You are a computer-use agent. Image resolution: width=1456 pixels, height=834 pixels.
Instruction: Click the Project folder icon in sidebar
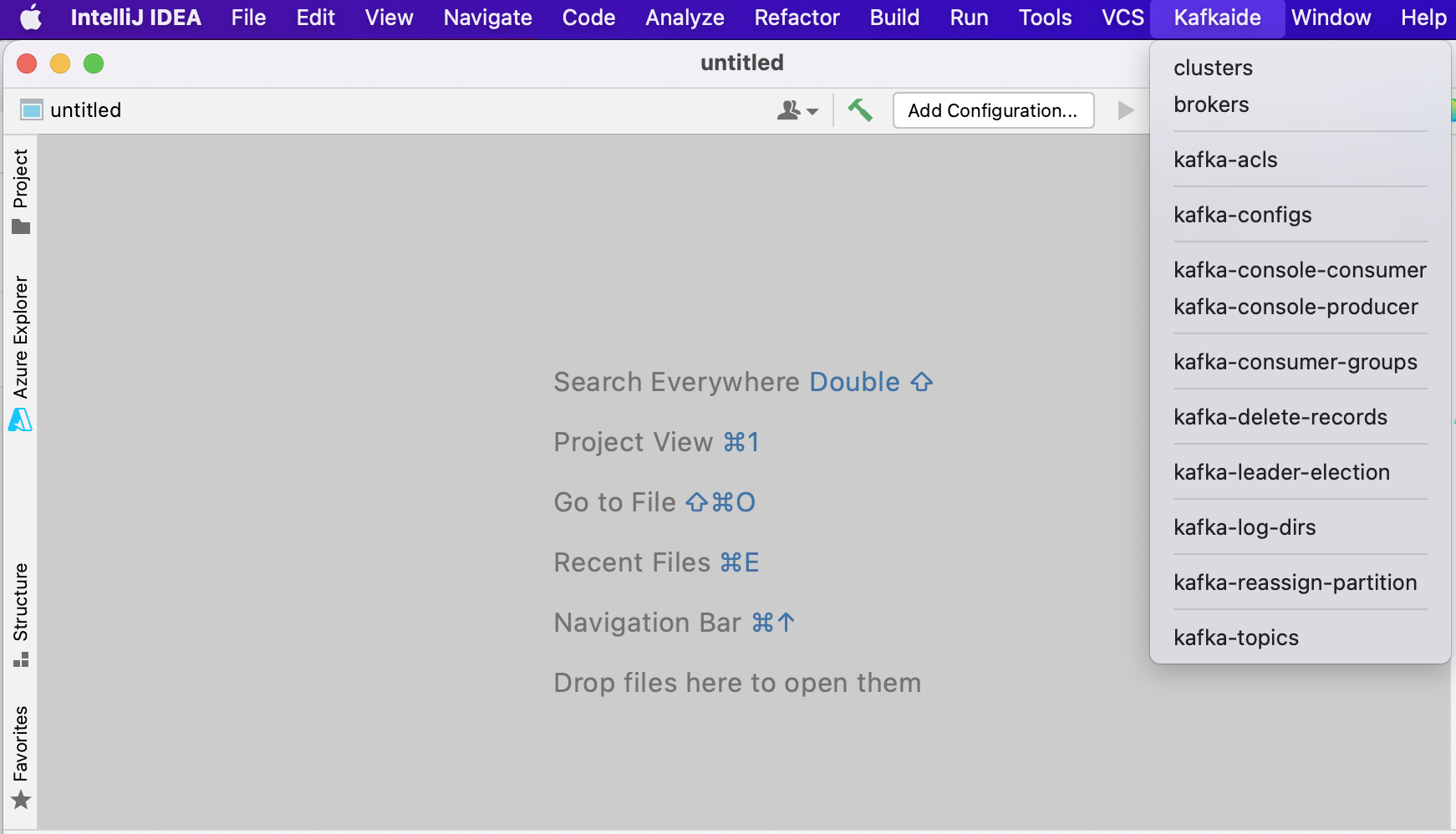[21, 226]
